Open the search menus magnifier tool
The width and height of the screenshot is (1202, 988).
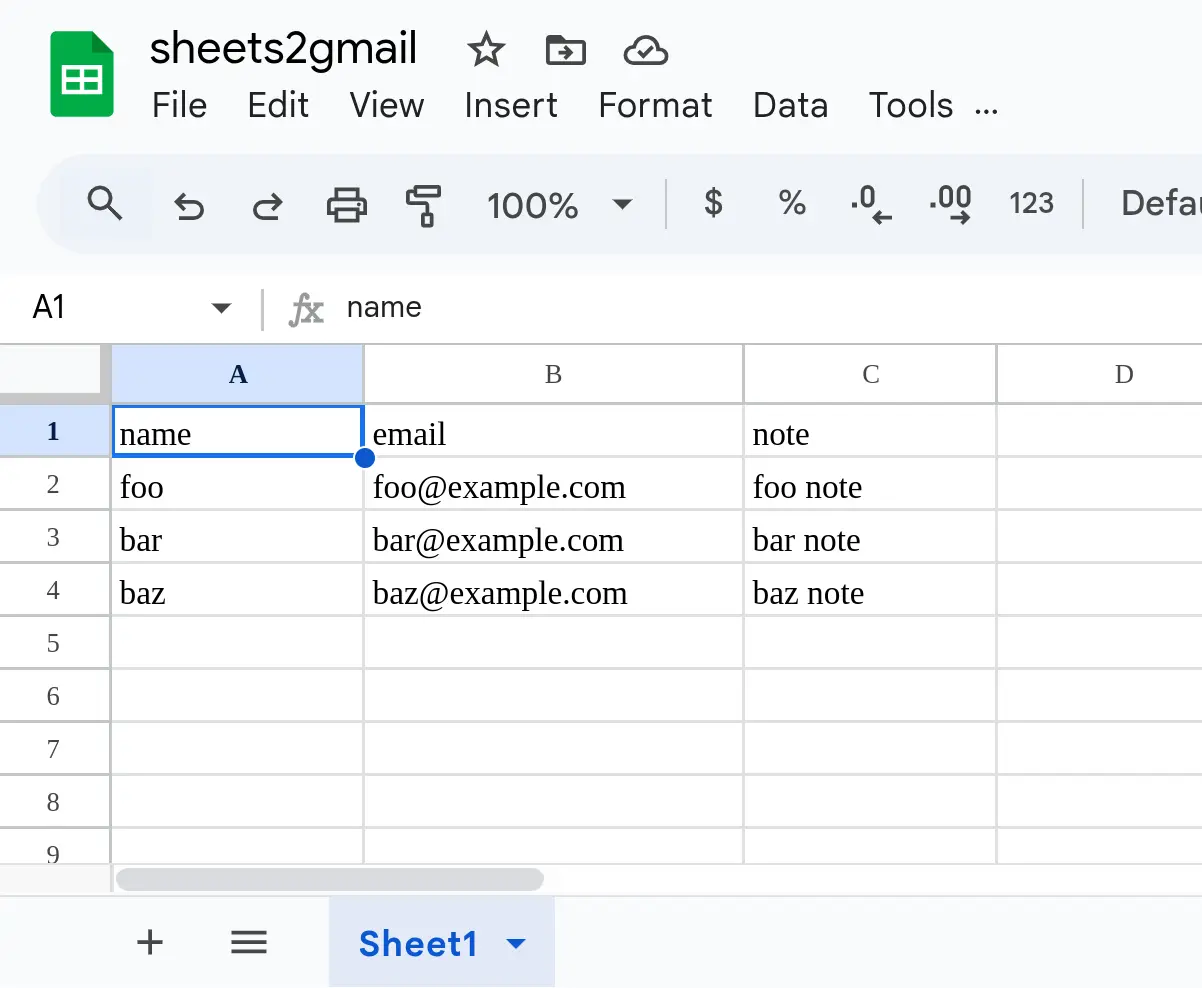[105, 204]
